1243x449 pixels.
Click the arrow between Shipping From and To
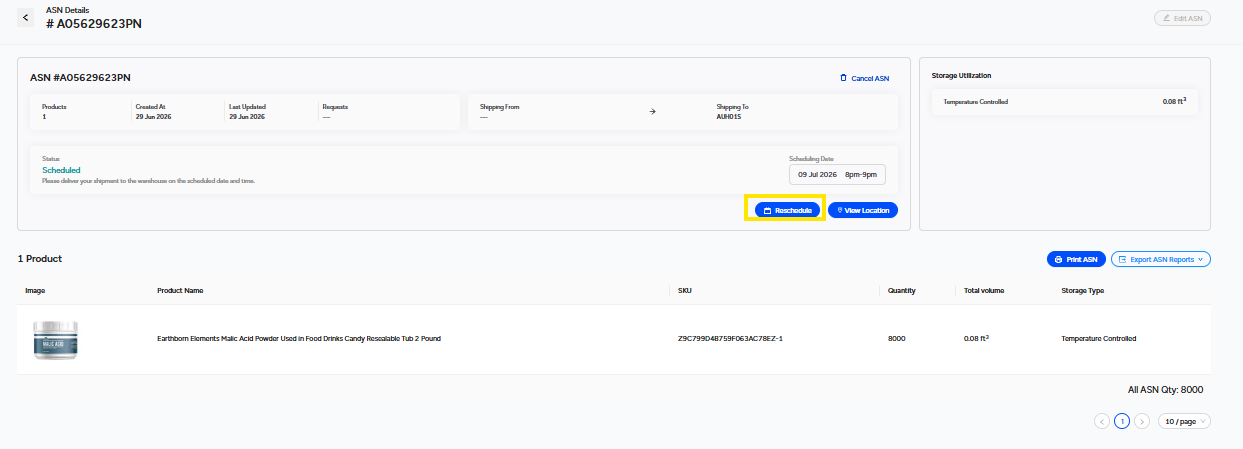pos(652,111)
